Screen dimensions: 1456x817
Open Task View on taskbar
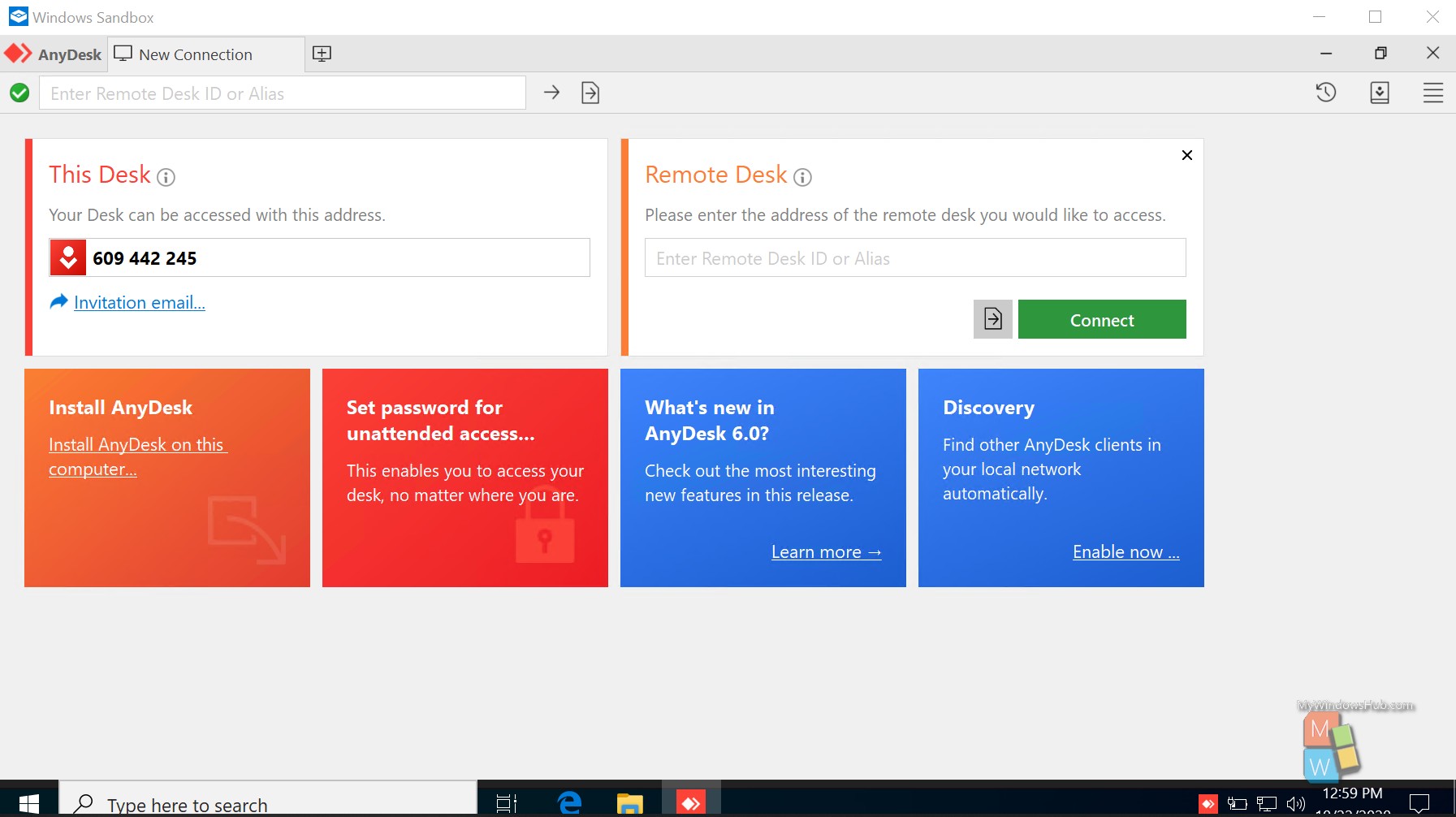[507, 803]
